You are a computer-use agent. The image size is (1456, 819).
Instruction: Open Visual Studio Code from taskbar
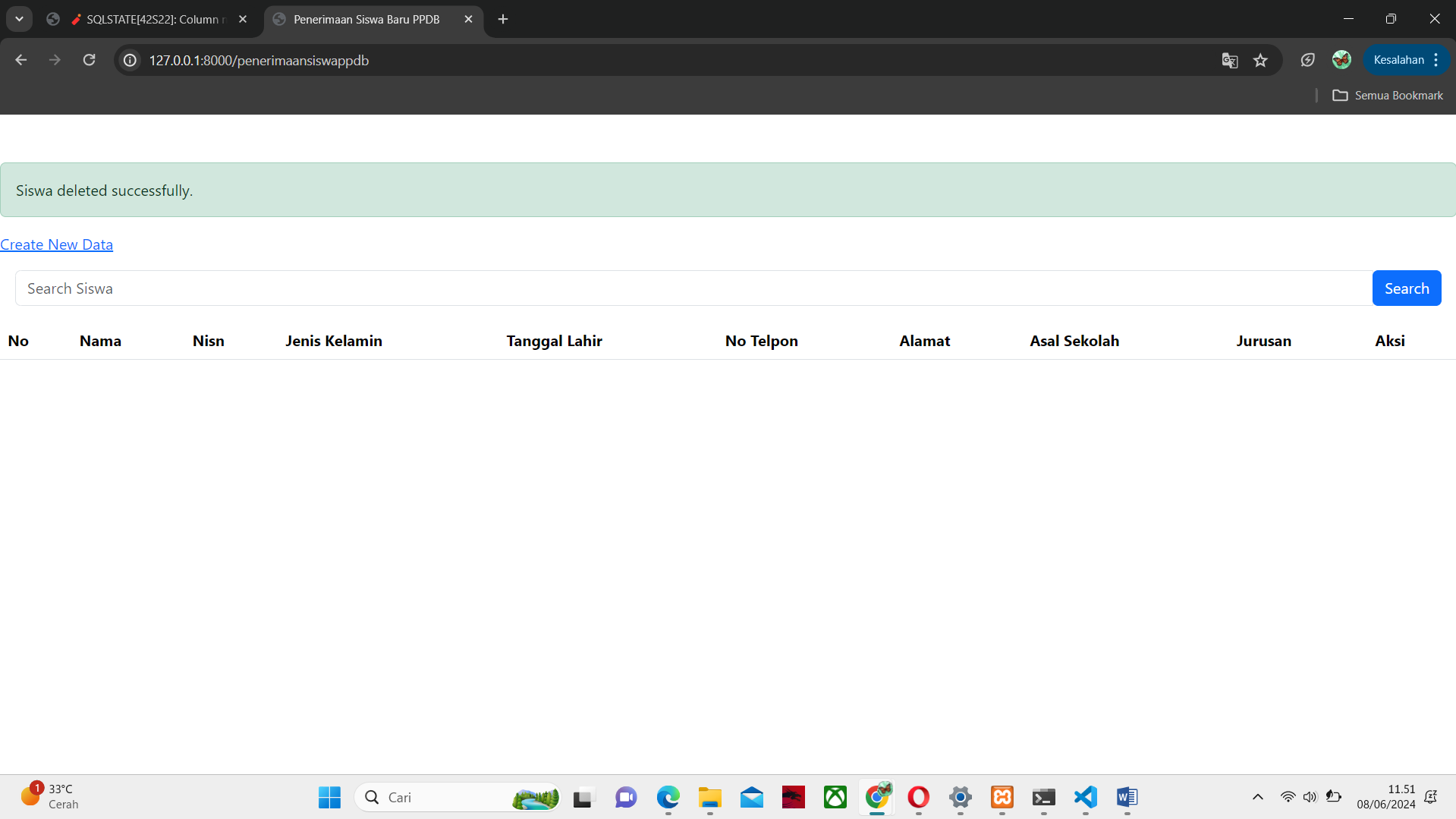click(1086, 797)
